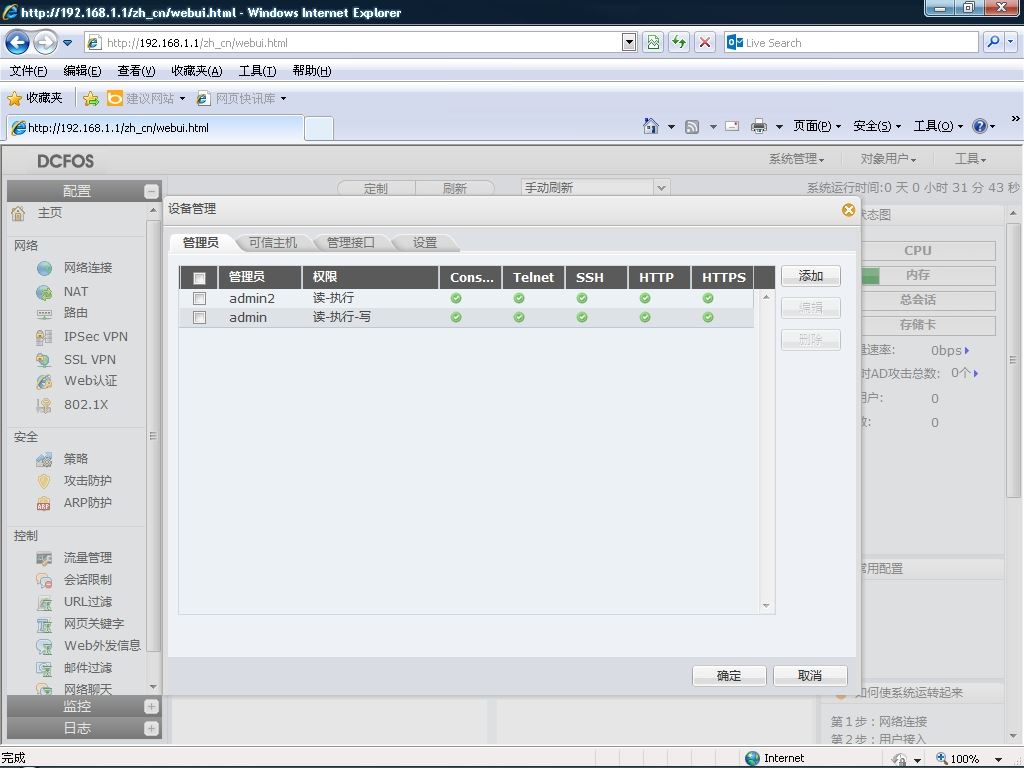Viewport: 1024px width, 768px height.
Task: Click the 取消 button
Action: pos(810,676)
